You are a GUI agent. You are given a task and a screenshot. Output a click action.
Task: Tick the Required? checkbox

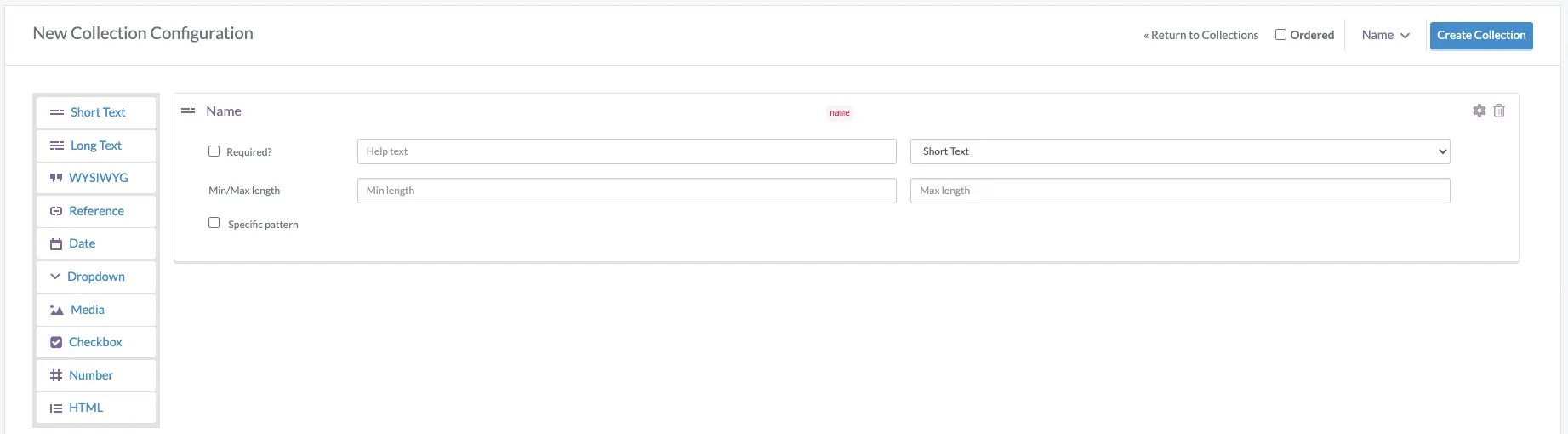214,151
